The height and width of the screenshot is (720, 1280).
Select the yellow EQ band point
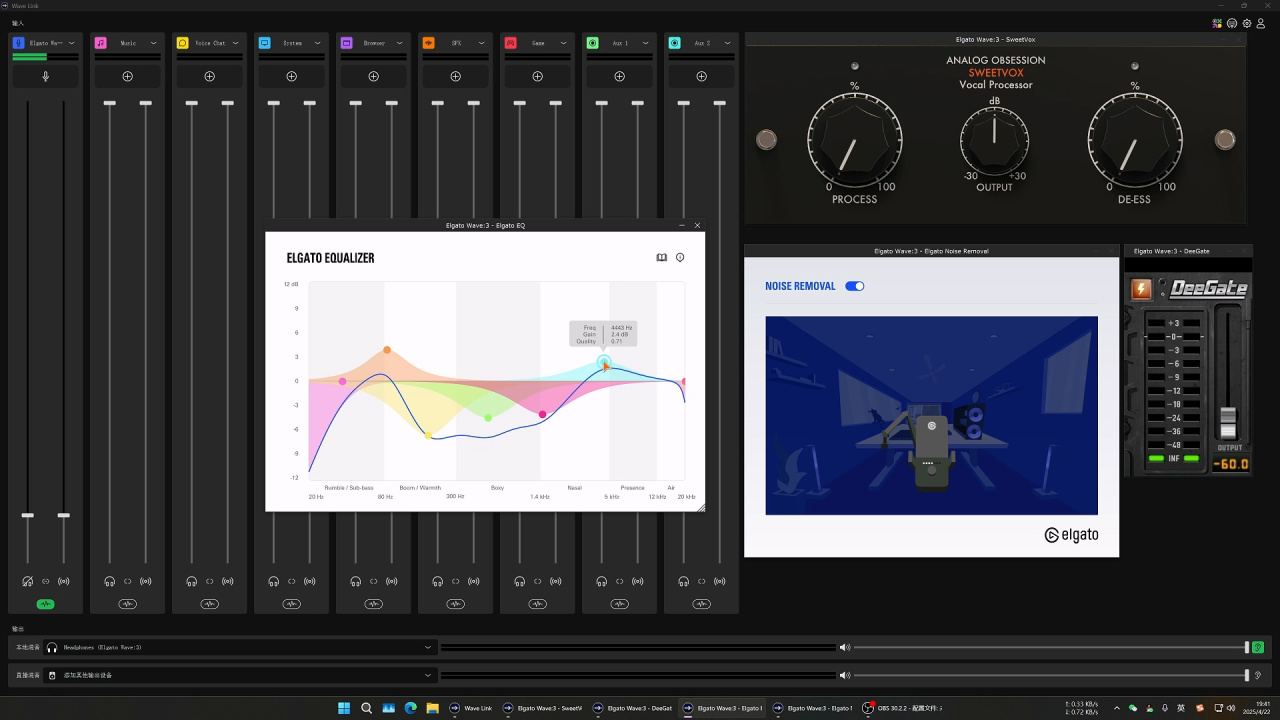click(x=429, y=435)
